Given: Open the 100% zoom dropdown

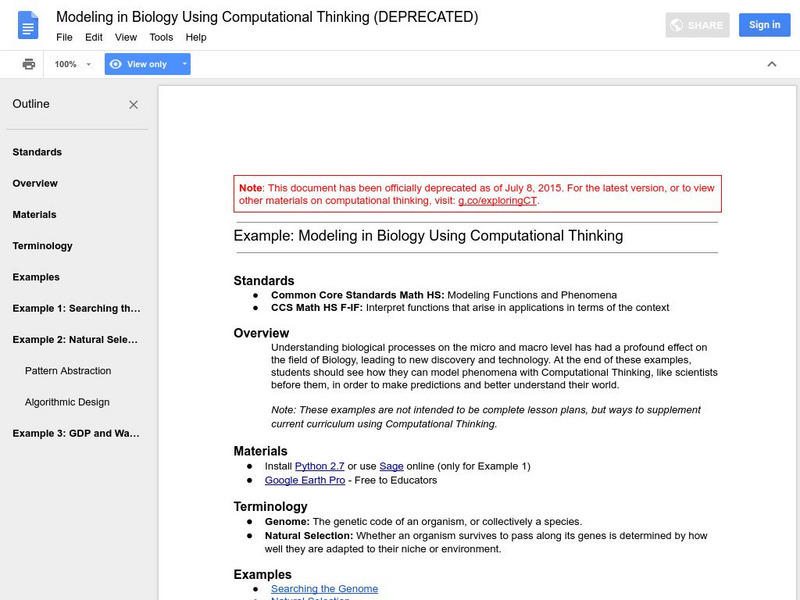Looking at the screenshot, I should (73, 64).
